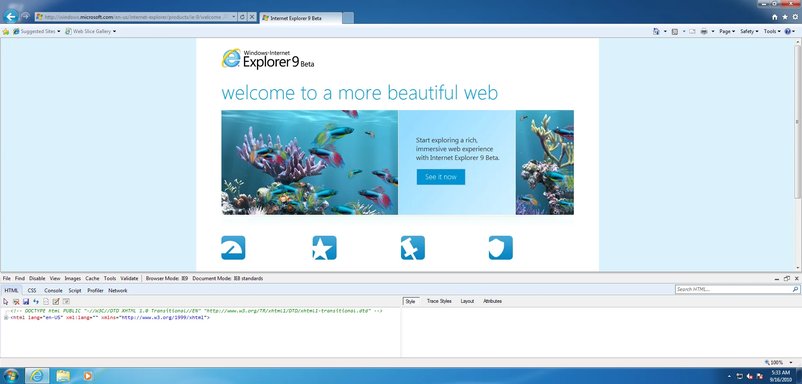Click the URL field in the address bar

click(x=133, y=17)
